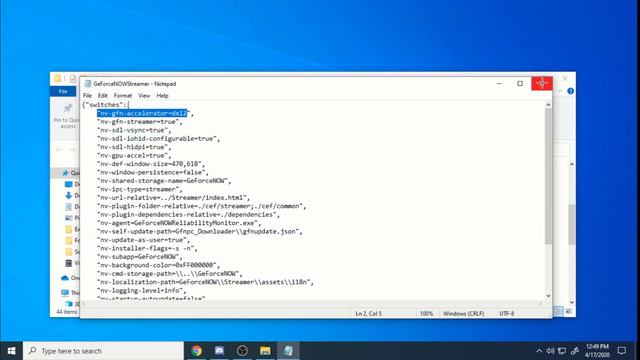Viewport: 640px width, 360px height.
Task: Open OBS Studio from the taskbar
Action: pos(242,351)
